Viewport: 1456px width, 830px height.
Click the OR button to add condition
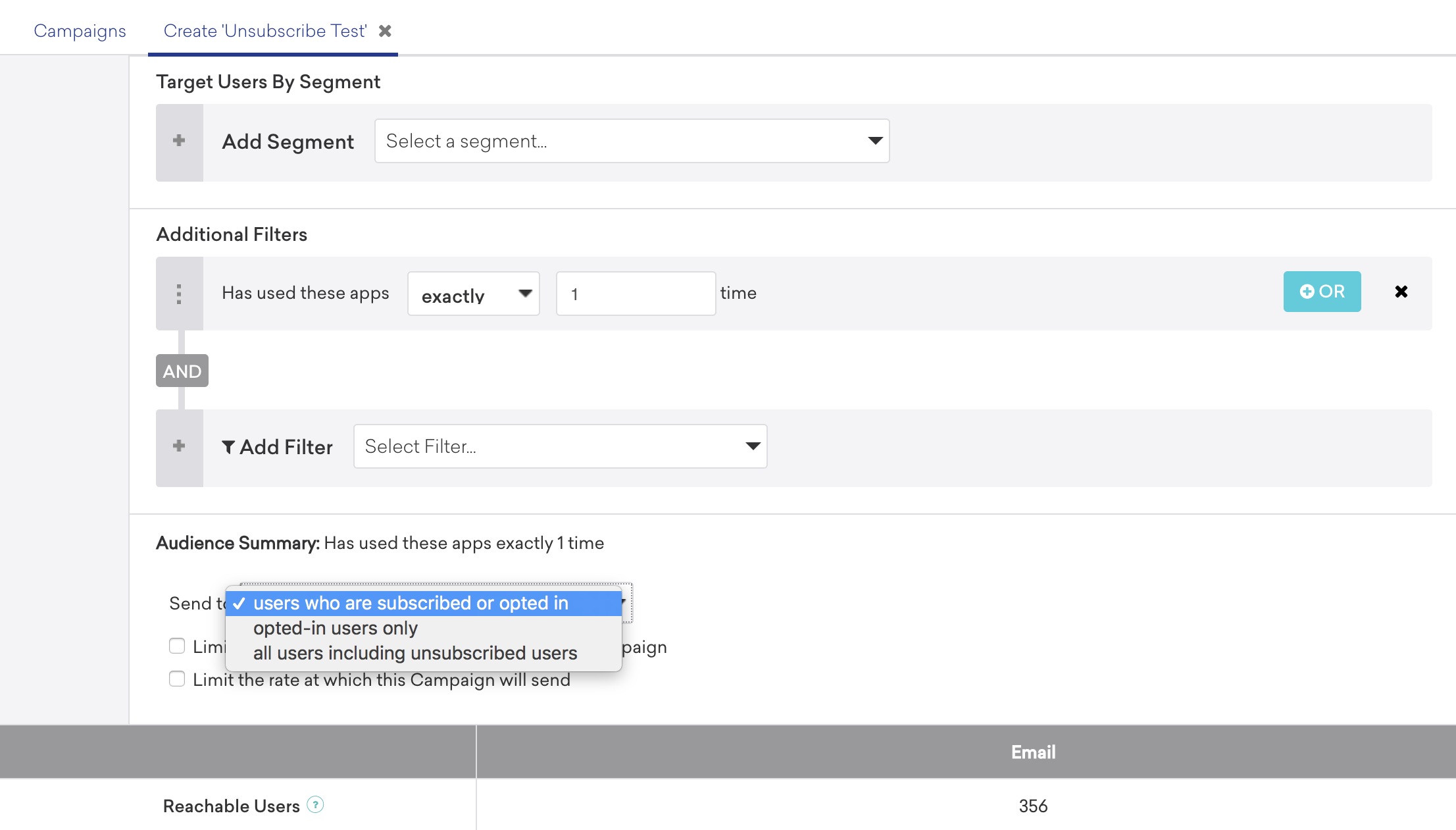[1323, 291]
